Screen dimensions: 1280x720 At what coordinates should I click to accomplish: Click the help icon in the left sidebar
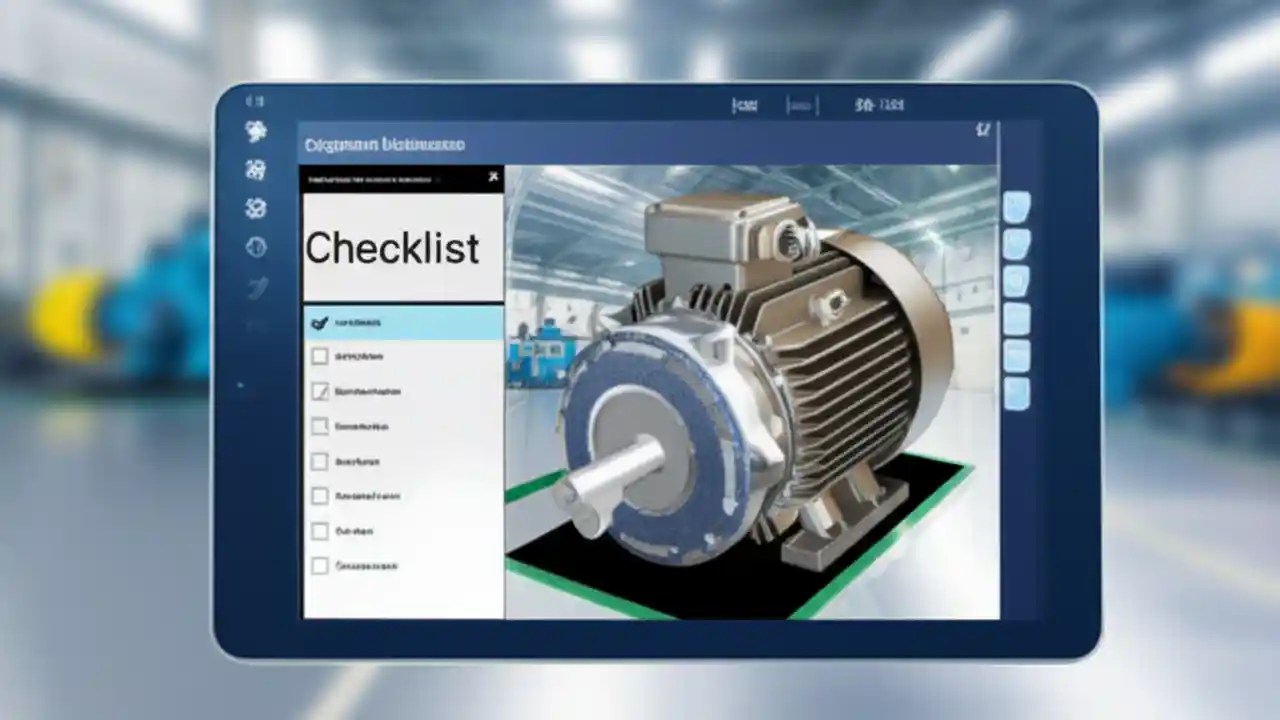256,248
